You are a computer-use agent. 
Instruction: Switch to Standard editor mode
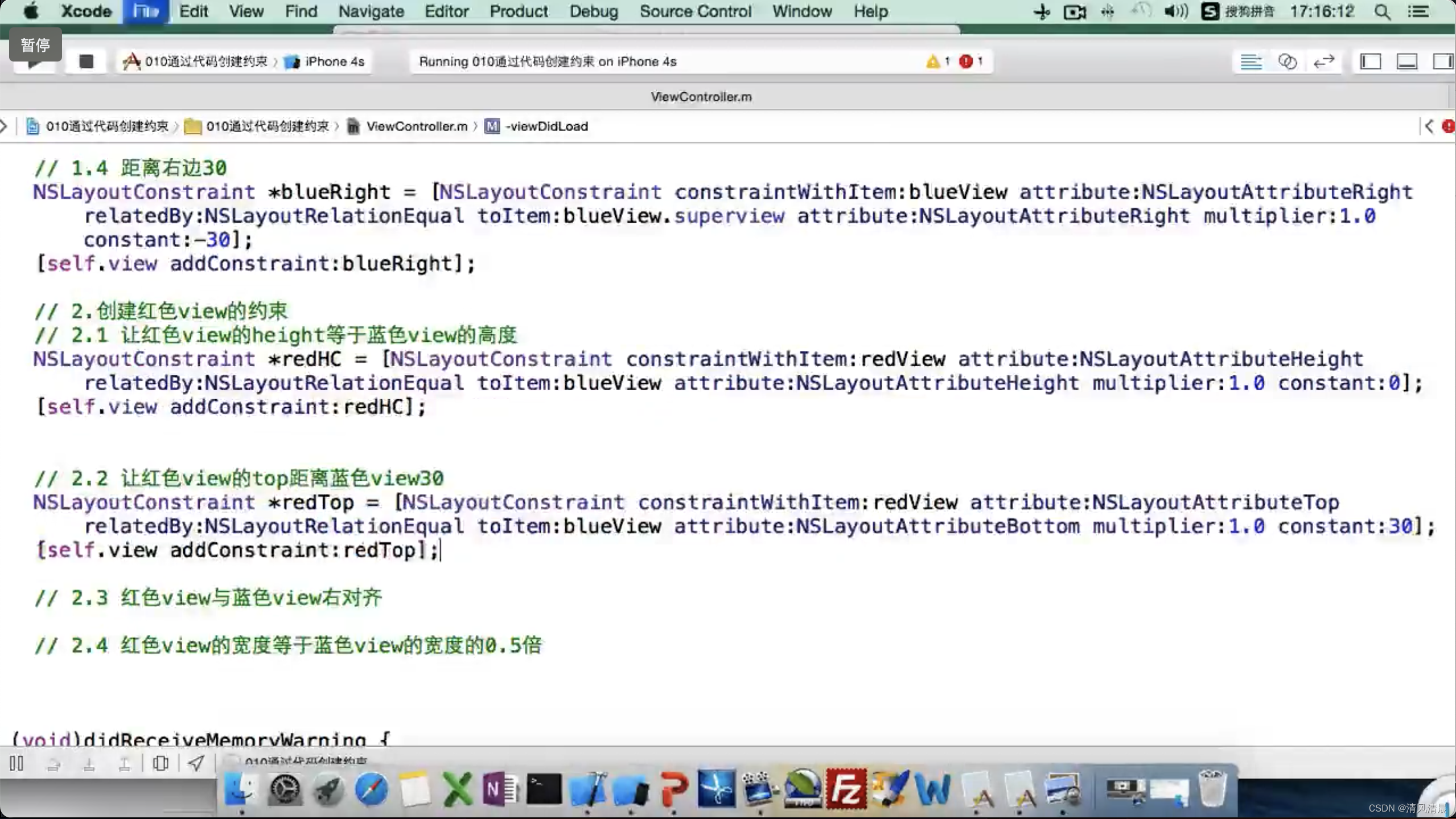(1251, 62)
